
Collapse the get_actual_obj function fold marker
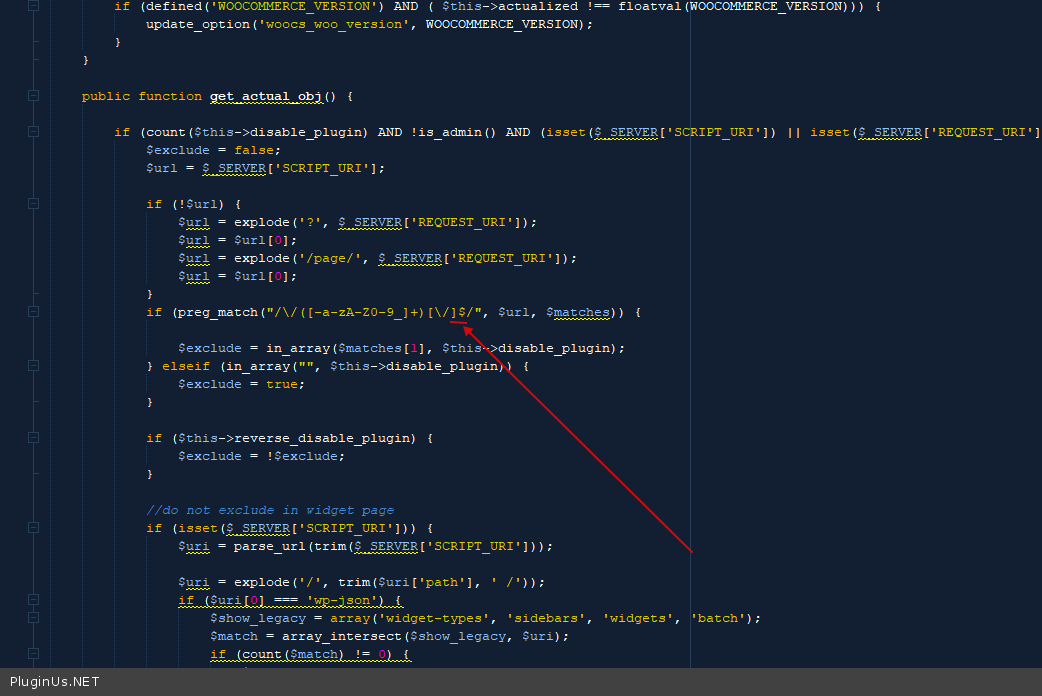point(33,96)
